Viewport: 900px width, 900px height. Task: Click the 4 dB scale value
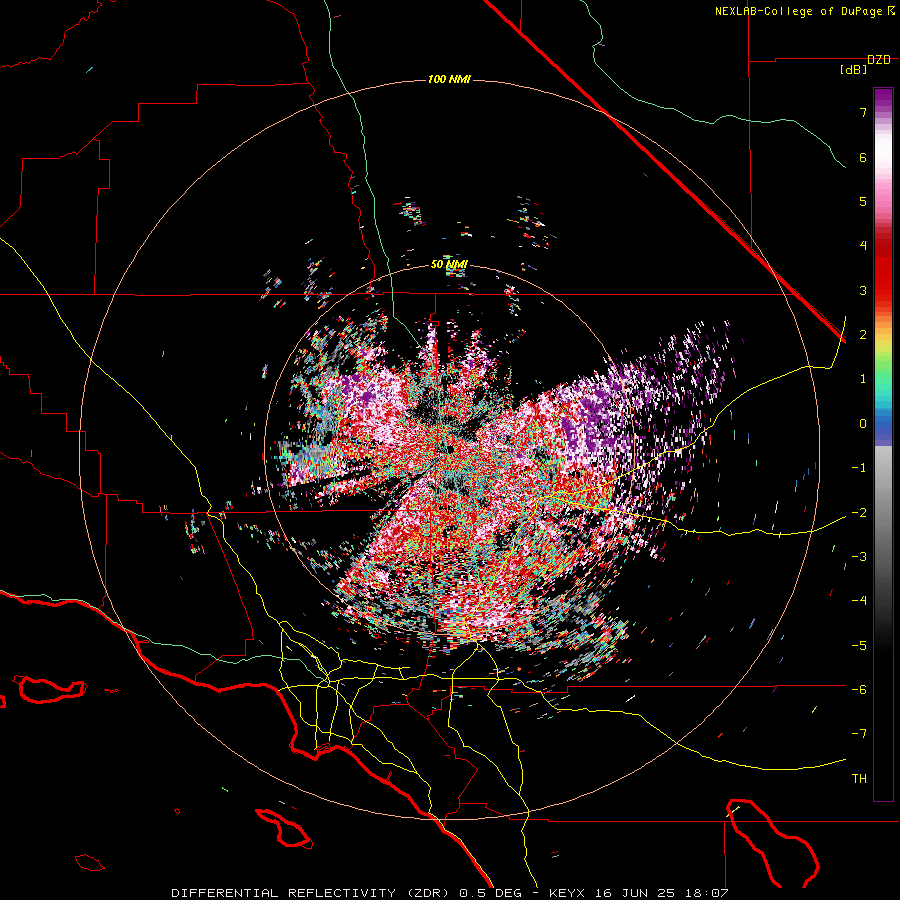pos(863,246)
